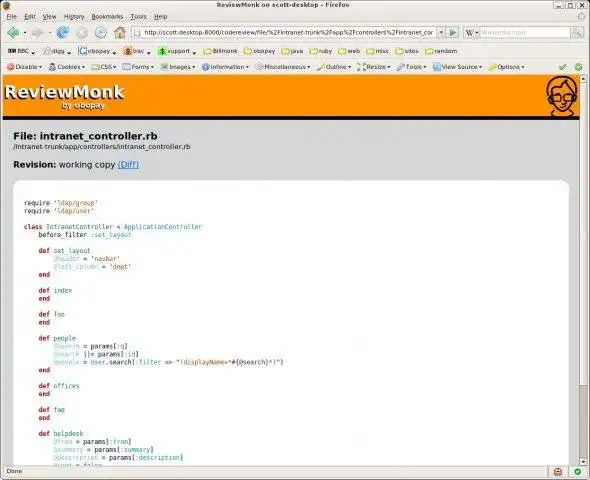Open the Outline dropdown menu
The width and height of the screenshot is (590, 480).
click(x=334, y=67)
